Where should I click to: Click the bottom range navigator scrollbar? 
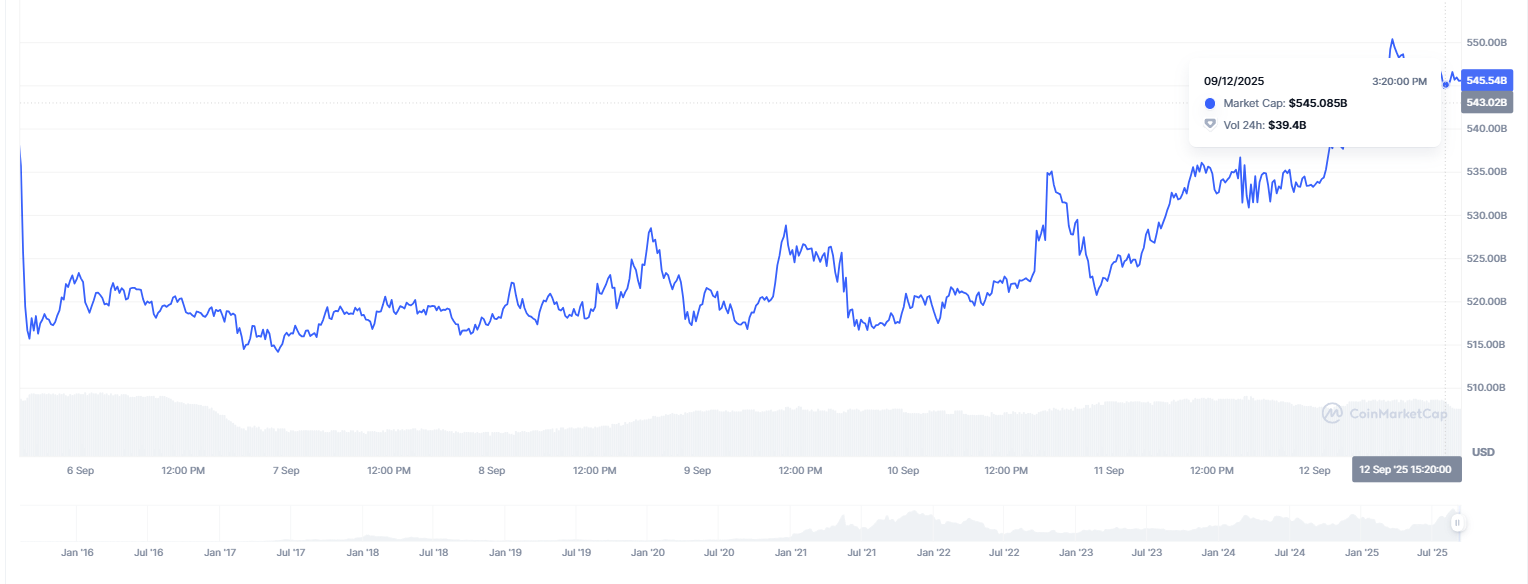click(x=700, y=521)
